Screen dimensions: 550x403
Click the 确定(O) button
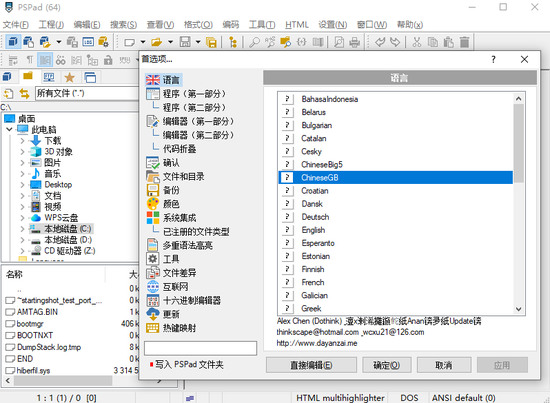click(386, 365)
